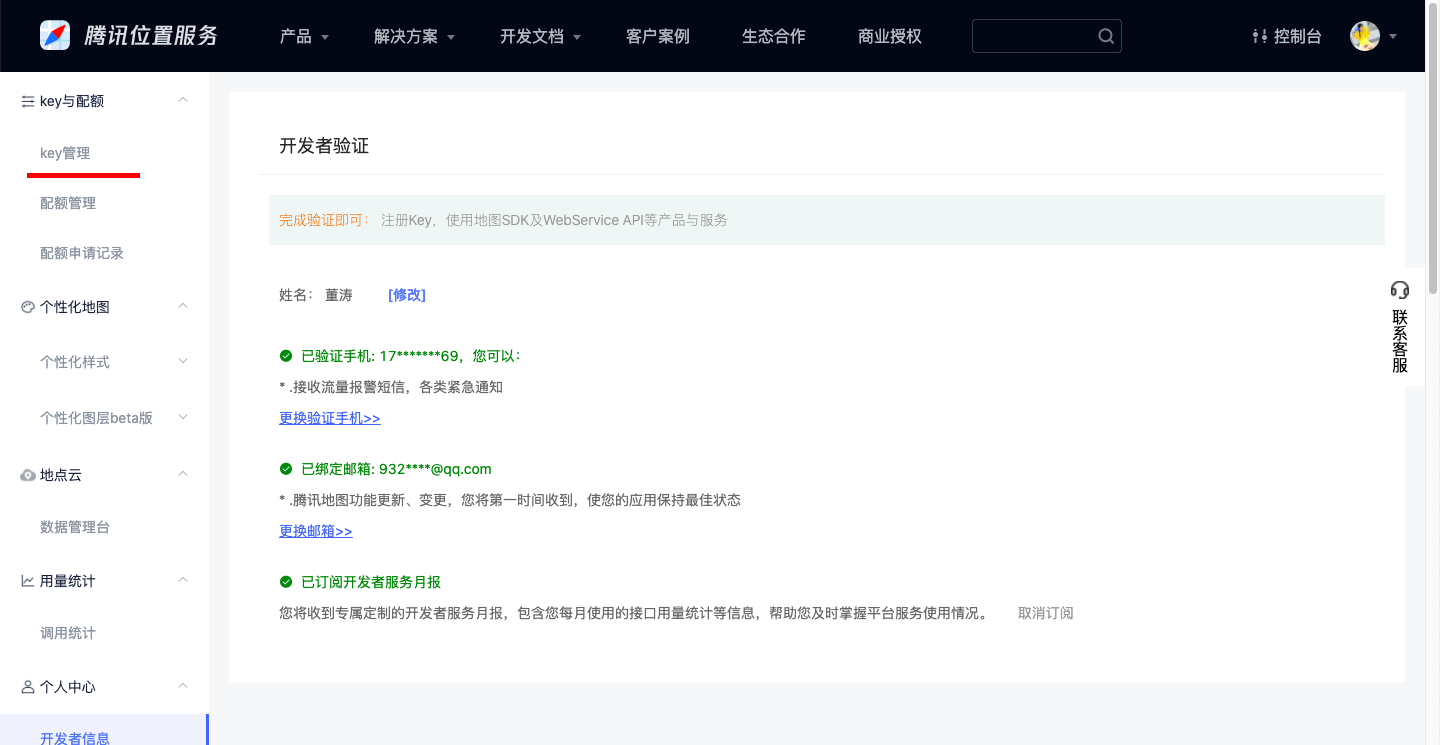
Task: Collapse the 地点云 sidebar section
Action: tap(183, 474)
